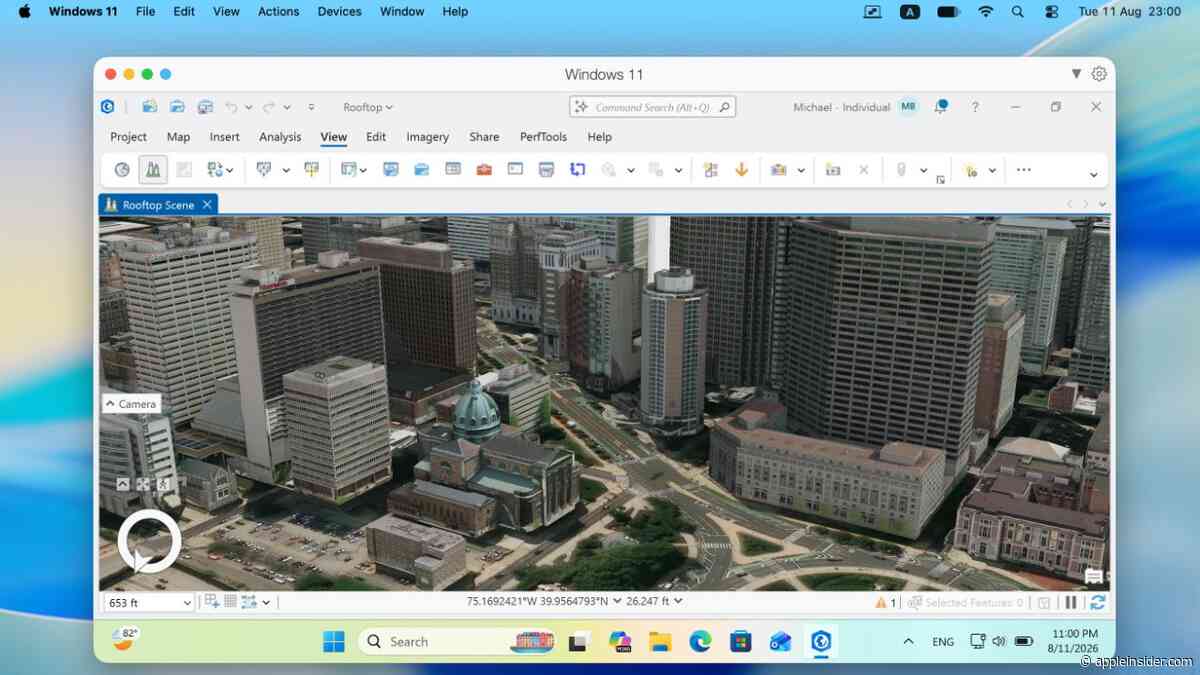Screen dimensions: 1200x675
Task: Open Customize Quick Access Toolbar dropdown
Action: [x=311, y=107]
